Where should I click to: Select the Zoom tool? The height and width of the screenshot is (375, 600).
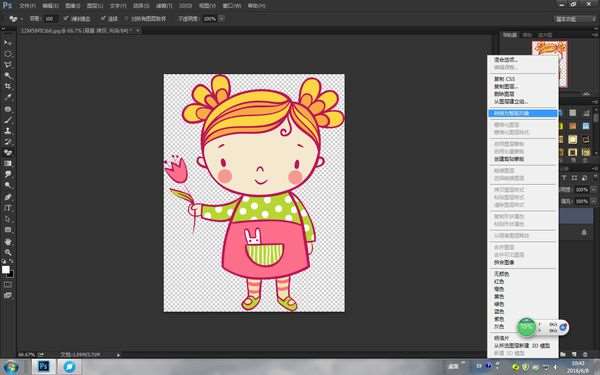(x=8, y=253)
